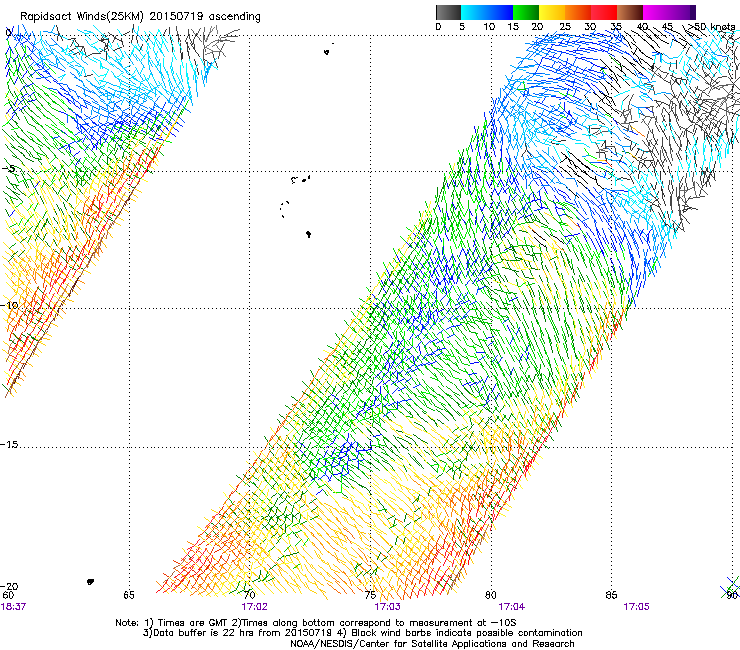
Task: Select the yellow 20-25 knots legend swatch
Action: coord(552,12)
